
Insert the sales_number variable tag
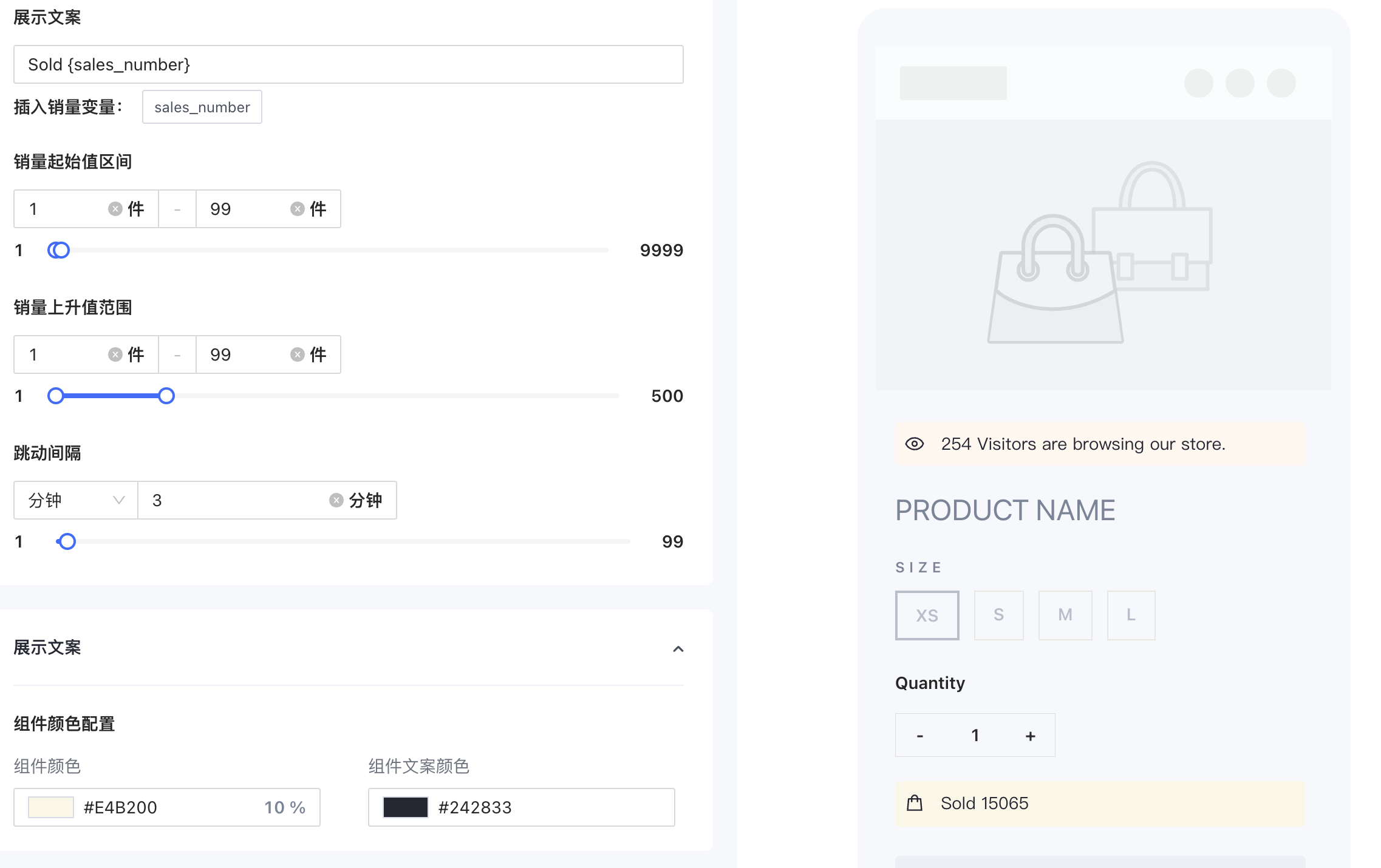pos(202,107)
